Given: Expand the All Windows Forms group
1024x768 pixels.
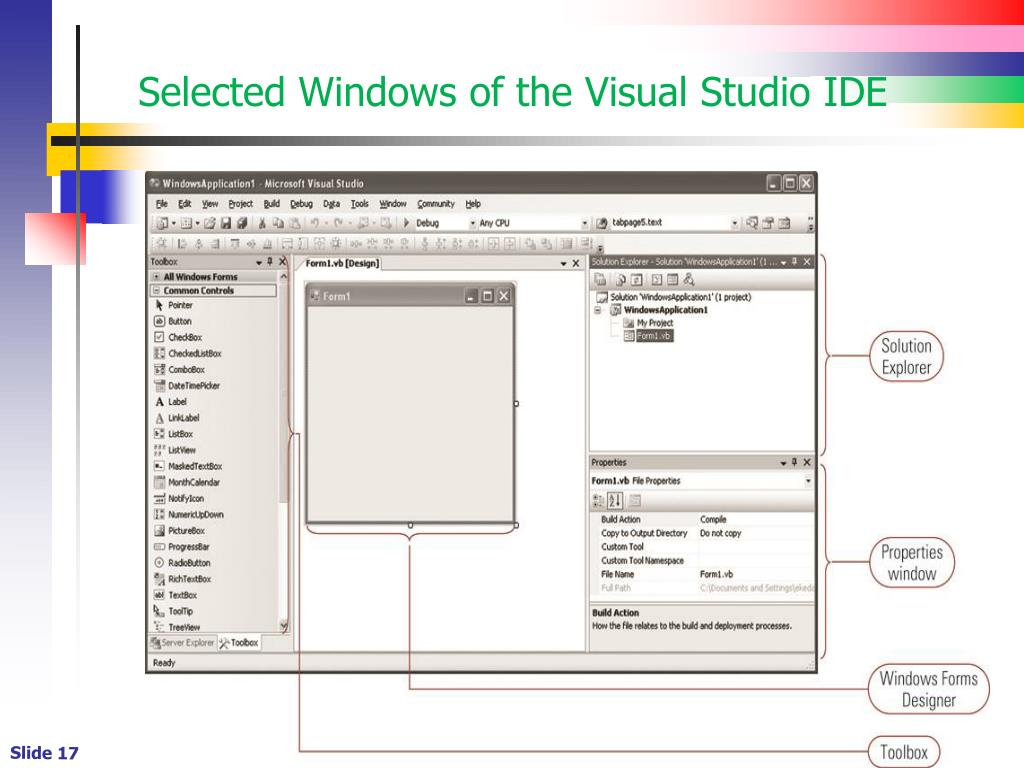Looking at the screenshot, I should pyautogui.click(x=156, y=277).
